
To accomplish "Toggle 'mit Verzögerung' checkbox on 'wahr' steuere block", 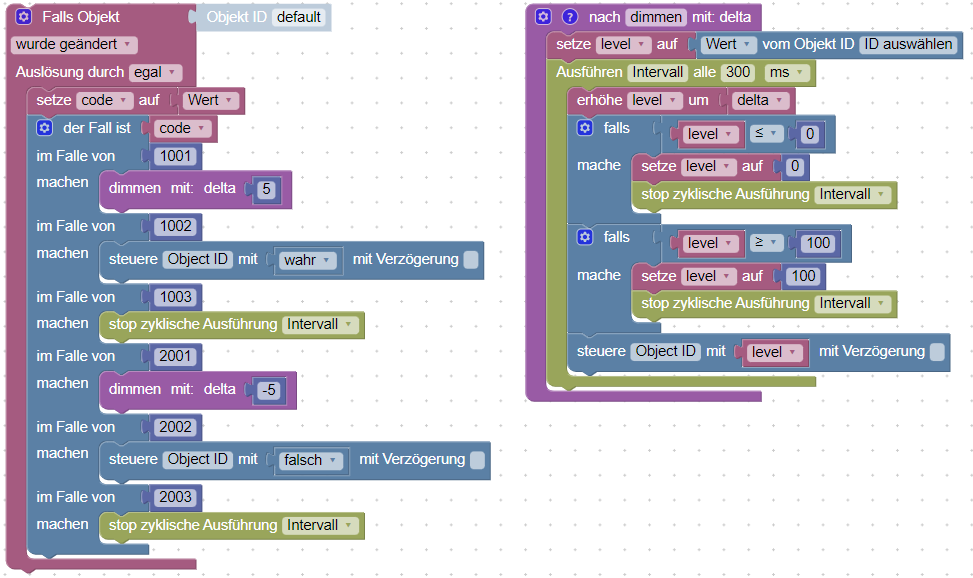I will pyautogui.click(x=471, y=260).
